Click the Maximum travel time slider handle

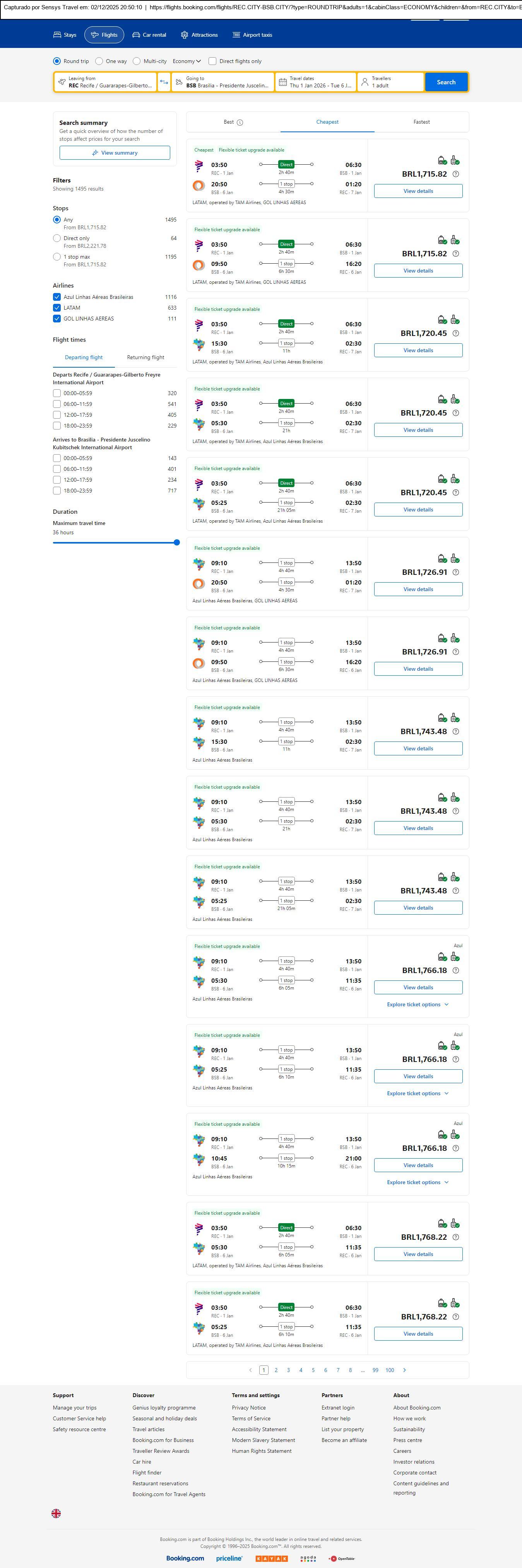click(x=176, y=542)
